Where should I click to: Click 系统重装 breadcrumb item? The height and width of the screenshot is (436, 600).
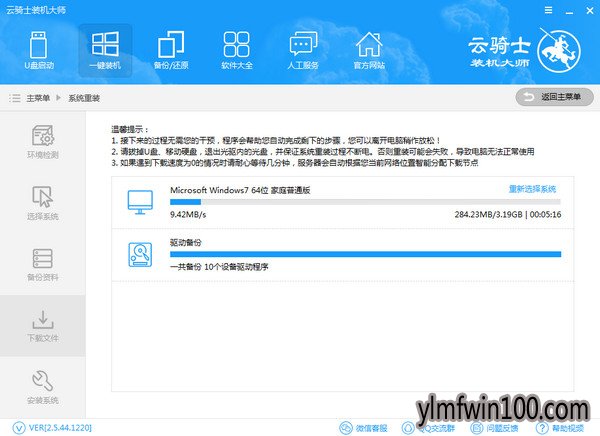tap(84, 98)
